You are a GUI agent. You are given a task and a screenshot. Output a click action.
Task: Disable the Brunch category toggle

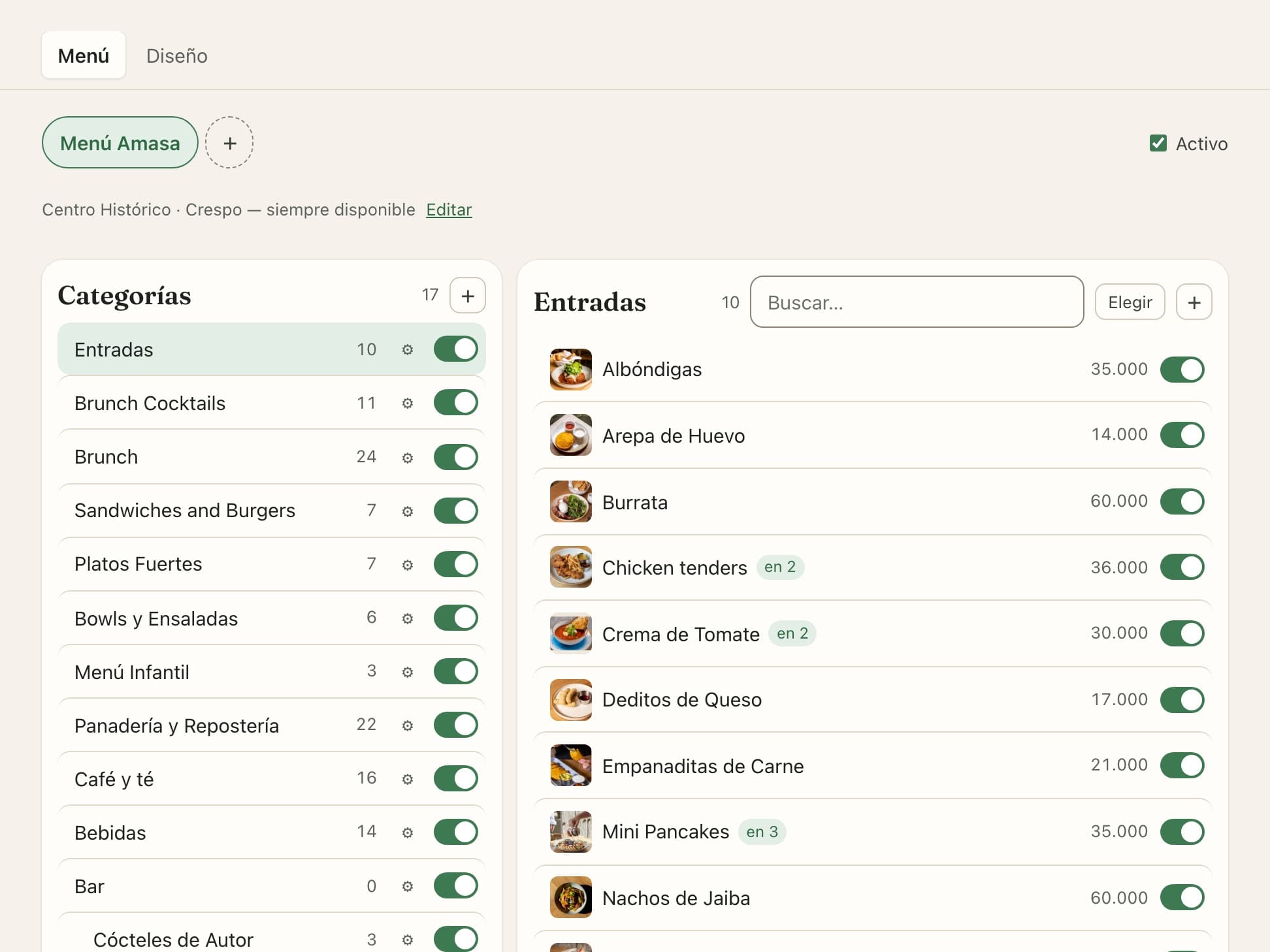(455, 457)
